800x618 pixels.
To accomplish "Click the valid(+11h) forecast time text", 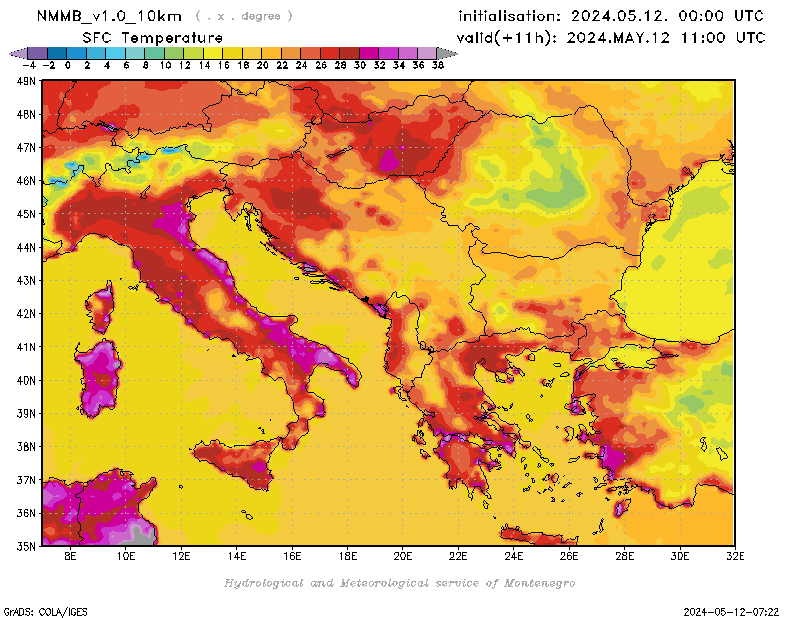I will (x=610, y=38).
